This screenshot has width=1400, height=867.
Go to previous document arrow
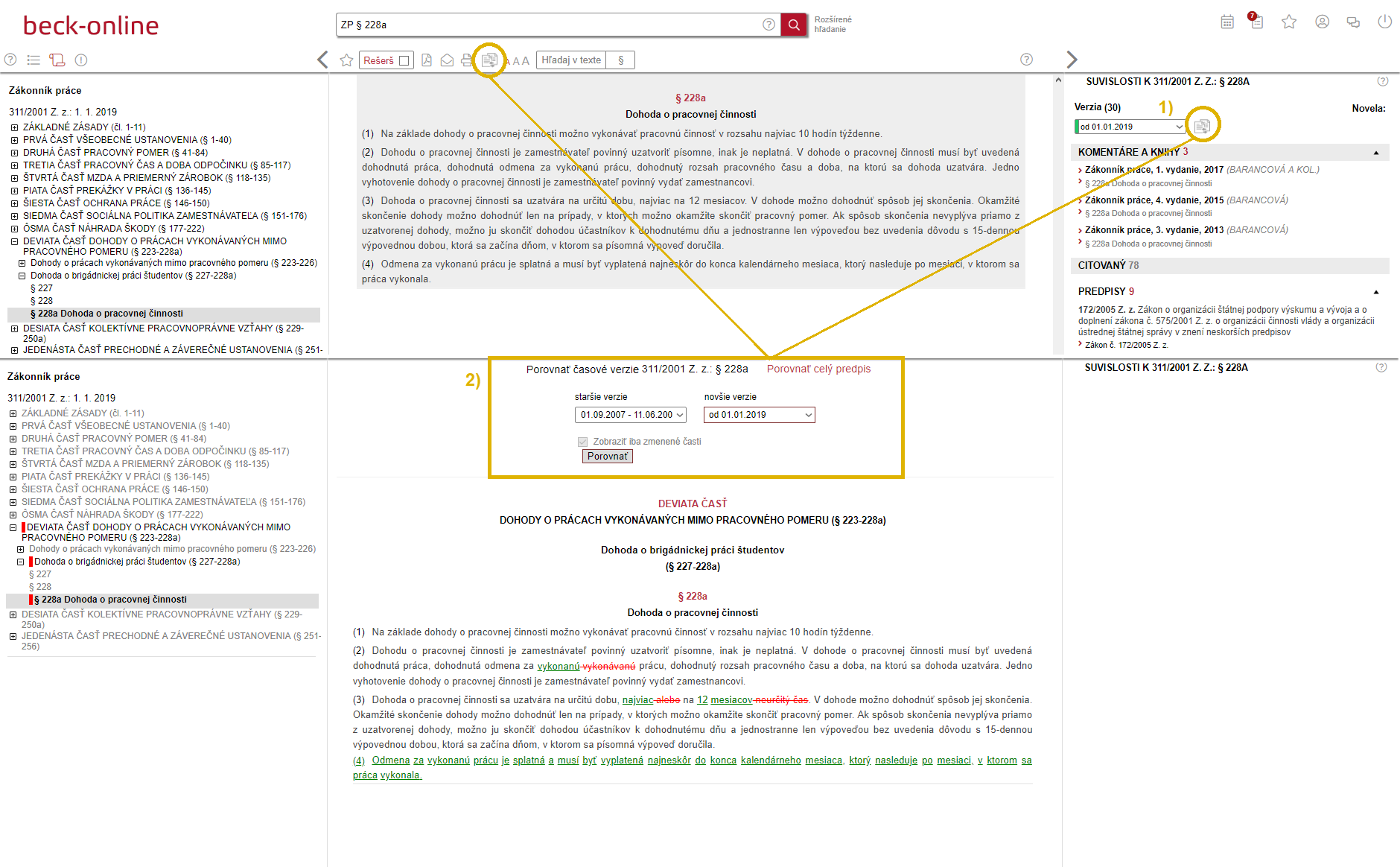click(x=322, y=60)
